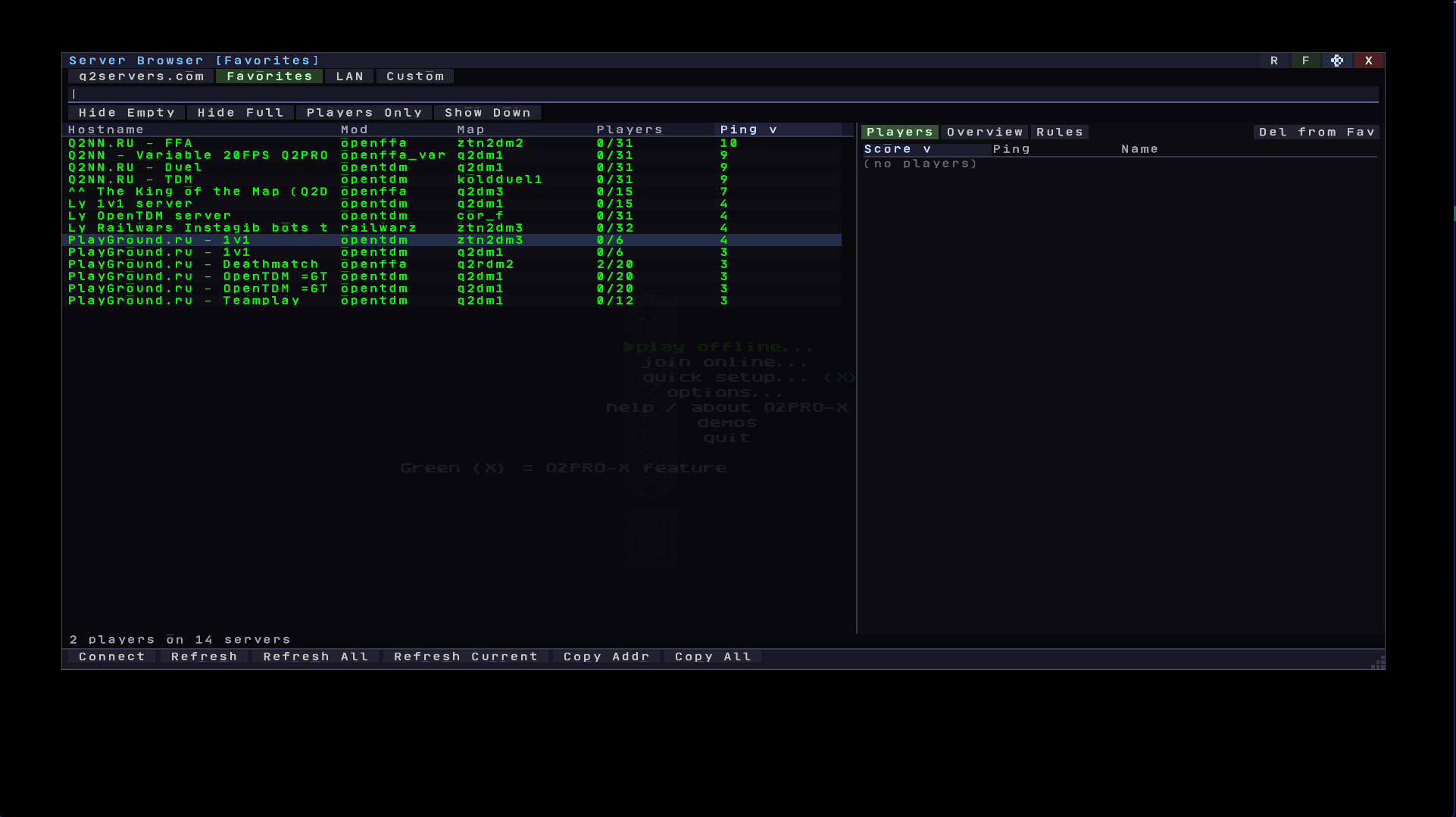Click the Ping sort arrow to reverse order

773,129
